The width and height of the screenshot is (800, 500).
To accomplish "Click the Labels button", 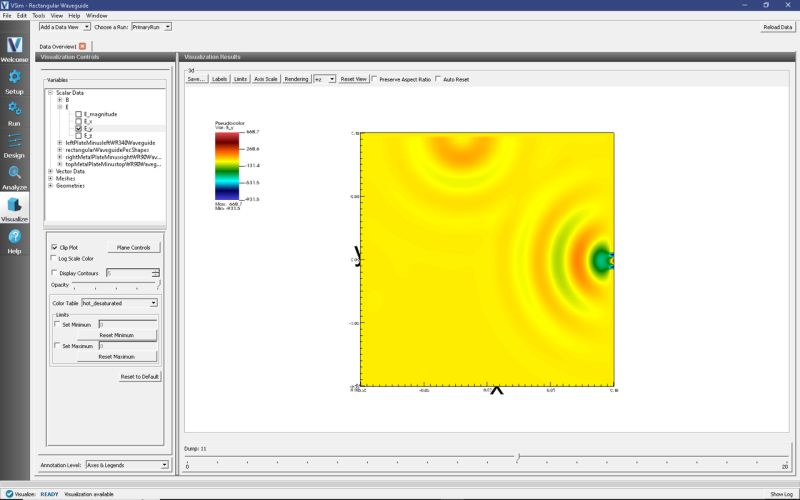I will coord(219,79).
